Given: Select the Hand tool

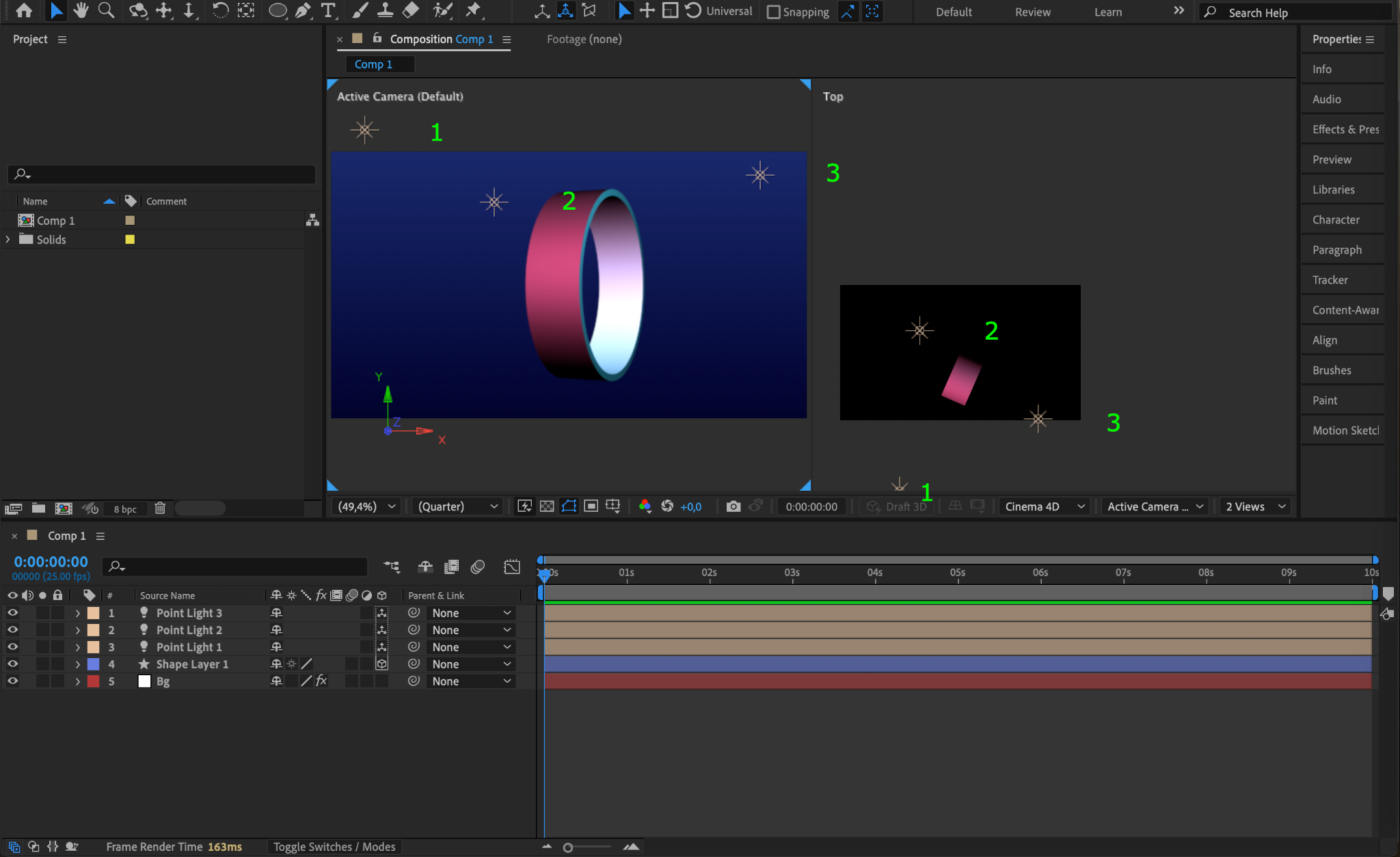Looking at the screenshot, I should (x=81, y=10).
